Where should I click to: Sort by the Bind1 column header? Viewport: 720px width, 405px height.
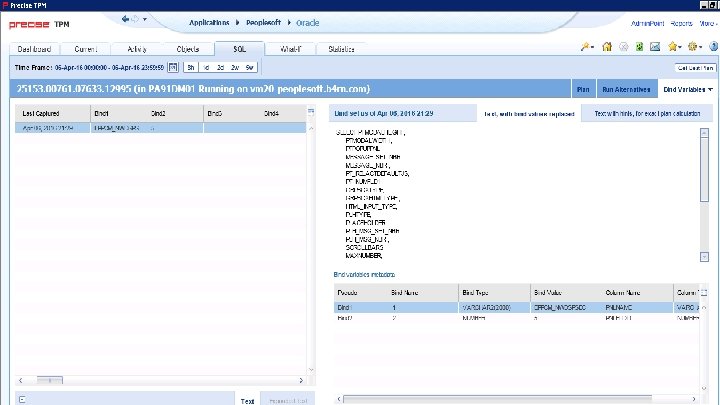click(x=119, y=113)
